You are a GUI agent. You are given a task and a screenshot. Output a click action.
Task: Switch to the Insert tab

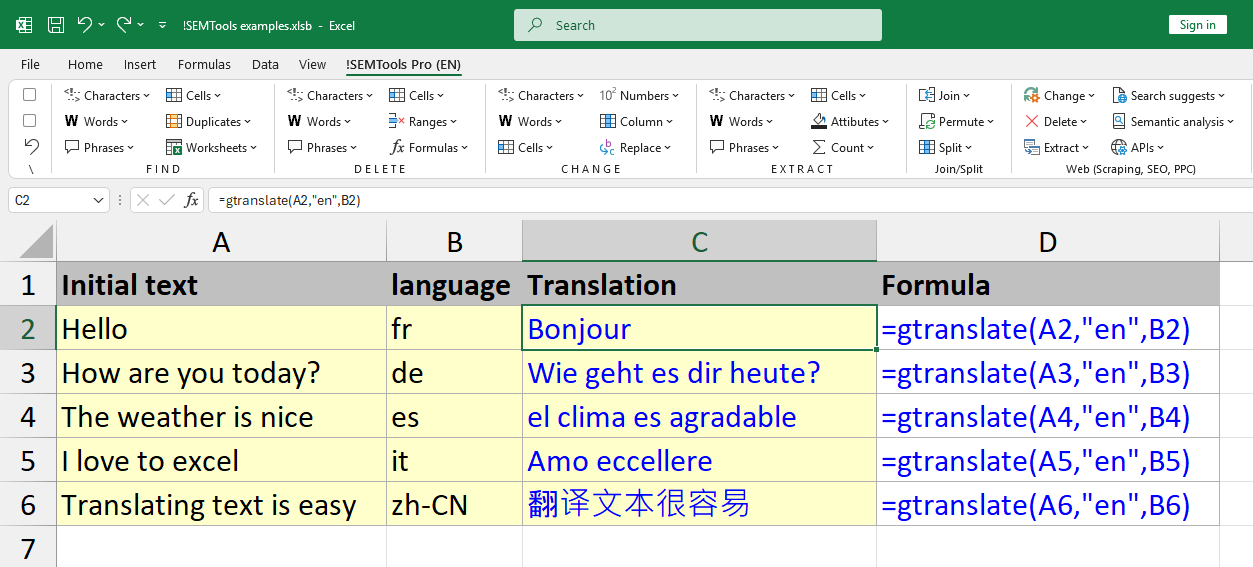click(x=140, y=65)
